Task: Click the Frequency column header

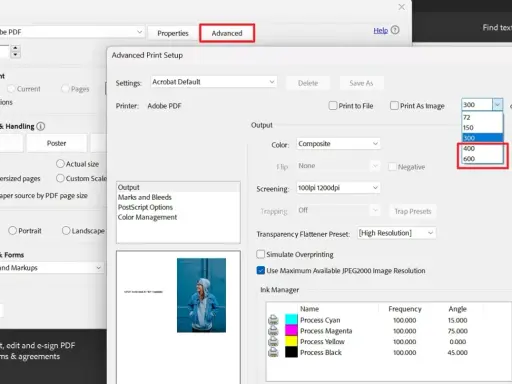Action: [x=405, y=309]
